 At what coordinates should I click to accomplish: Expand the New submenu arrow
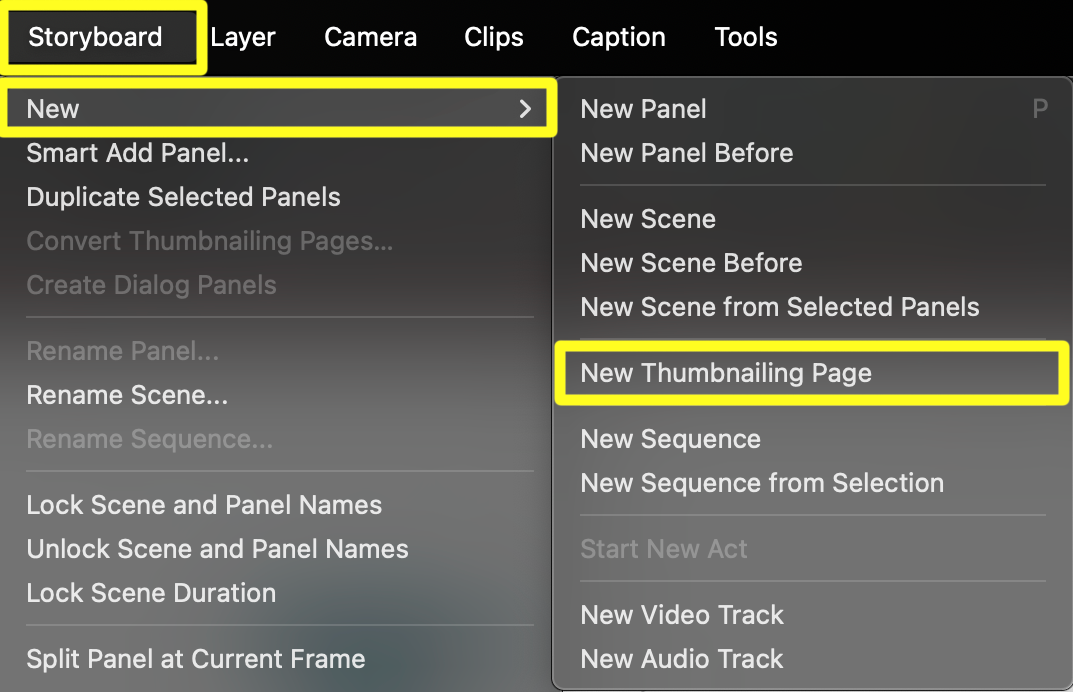point(525,109)
